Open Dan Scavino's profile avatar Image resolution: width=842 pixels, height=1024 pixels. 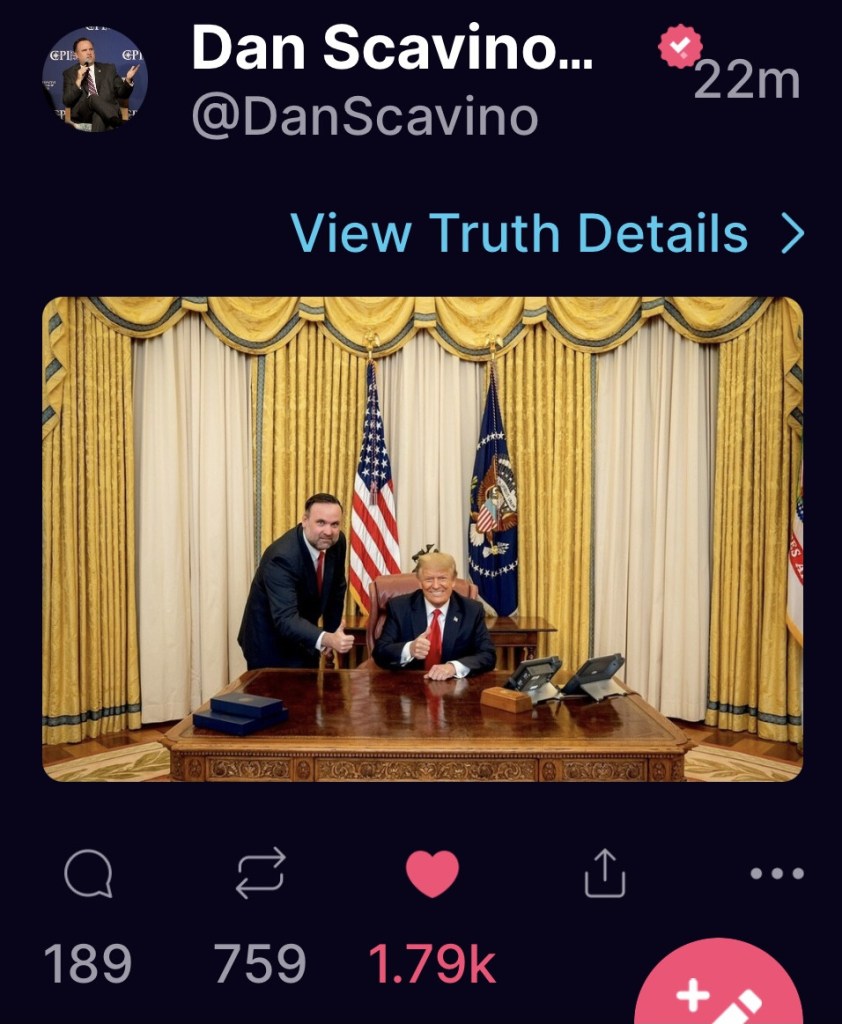click(x=95, y=80)
